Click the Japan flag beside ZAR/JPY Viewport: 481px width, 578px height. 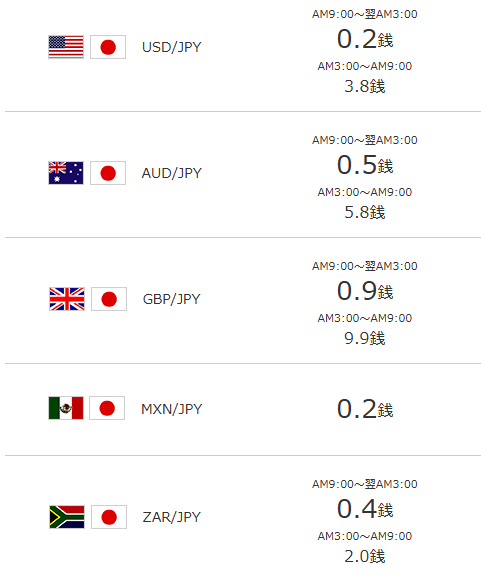tap(109, 517)
